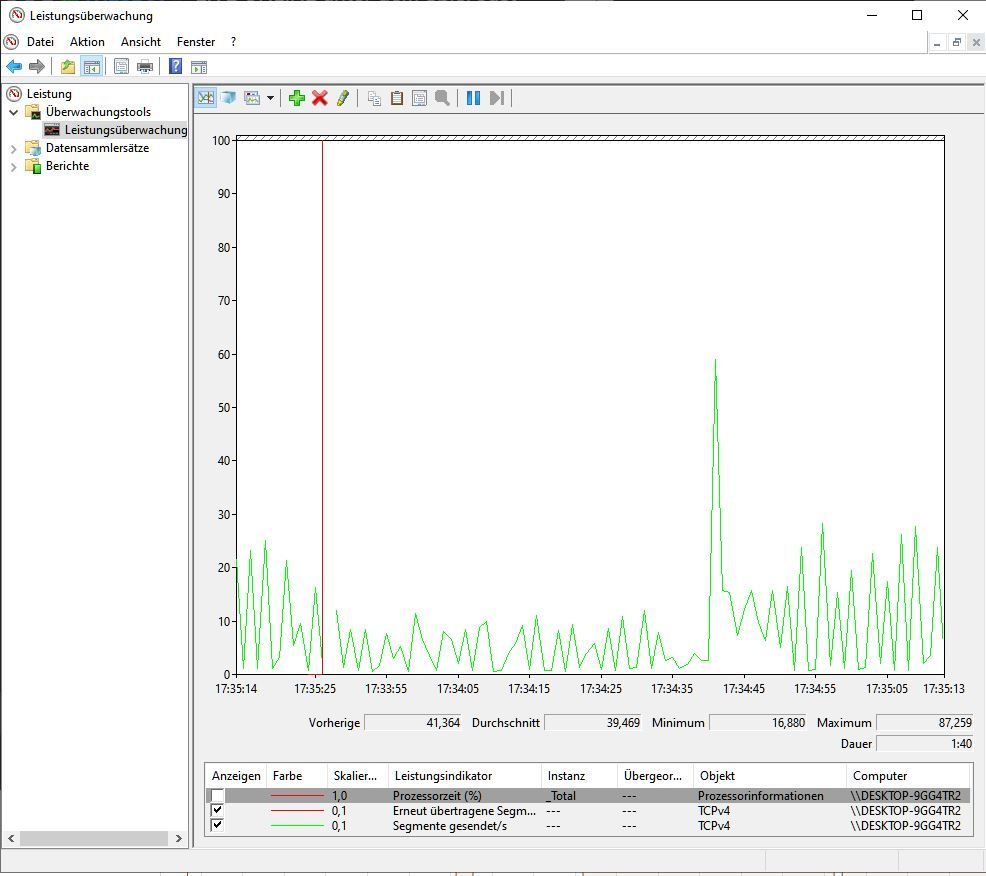Image resolution: width=986 pixels, height=876 pixels.
Task: Click the print icon in main toolbar
Action: (x=145, y=67)
